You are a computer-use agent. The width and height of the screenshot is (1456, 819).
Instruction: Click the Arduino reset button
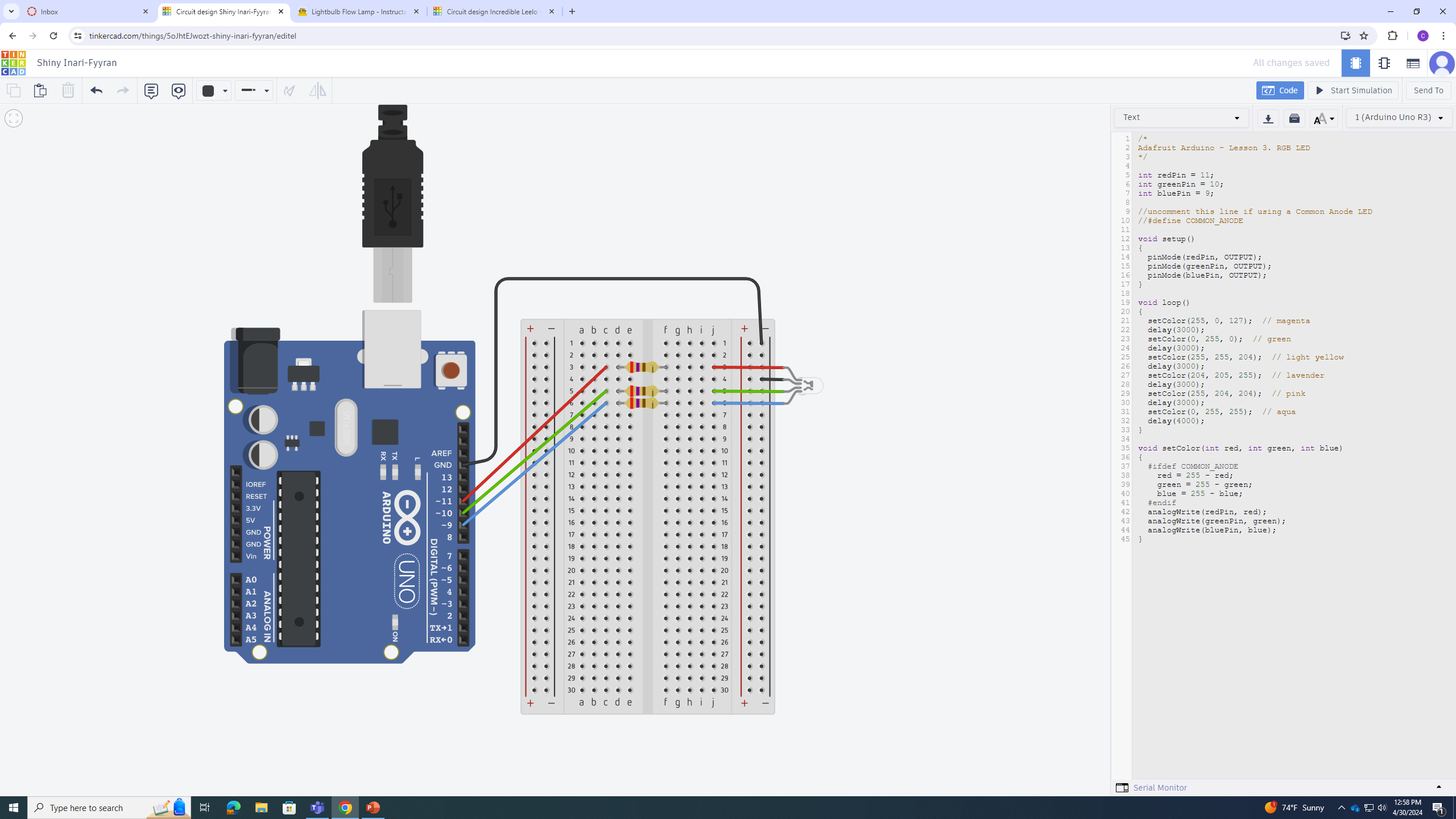coord(450,370)
